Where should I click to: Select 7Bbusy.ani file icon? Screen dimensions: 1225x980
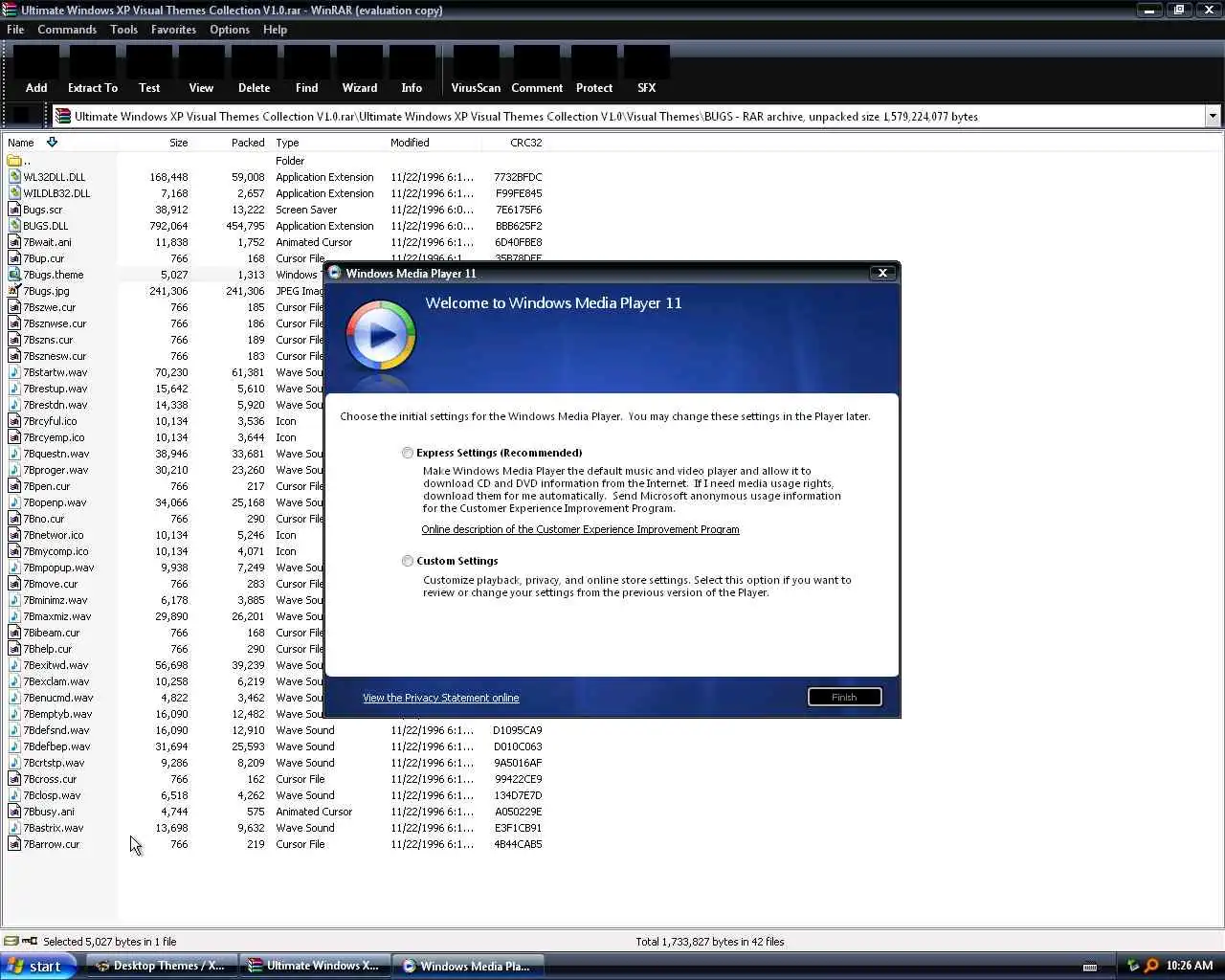(14, 812)
